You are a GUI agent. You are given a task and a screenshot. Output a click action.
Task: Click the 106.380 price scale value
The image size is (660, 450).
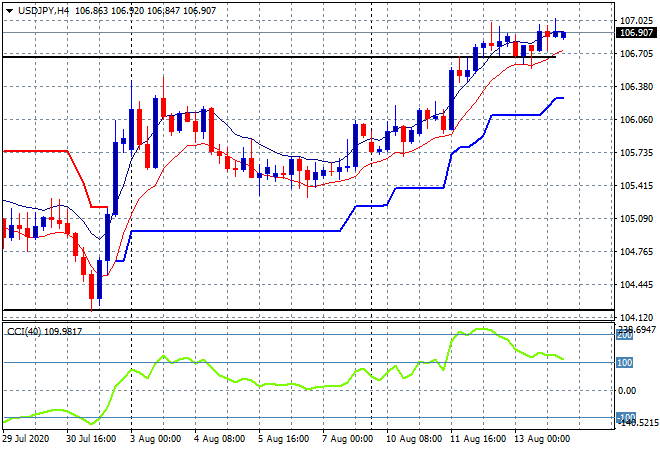636,87
